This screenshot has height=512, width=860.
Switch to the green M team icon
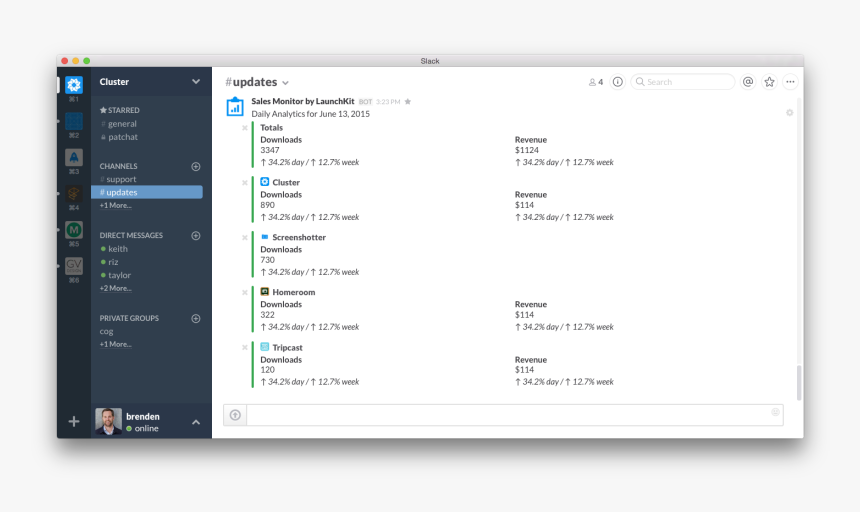tap(74, 230)
